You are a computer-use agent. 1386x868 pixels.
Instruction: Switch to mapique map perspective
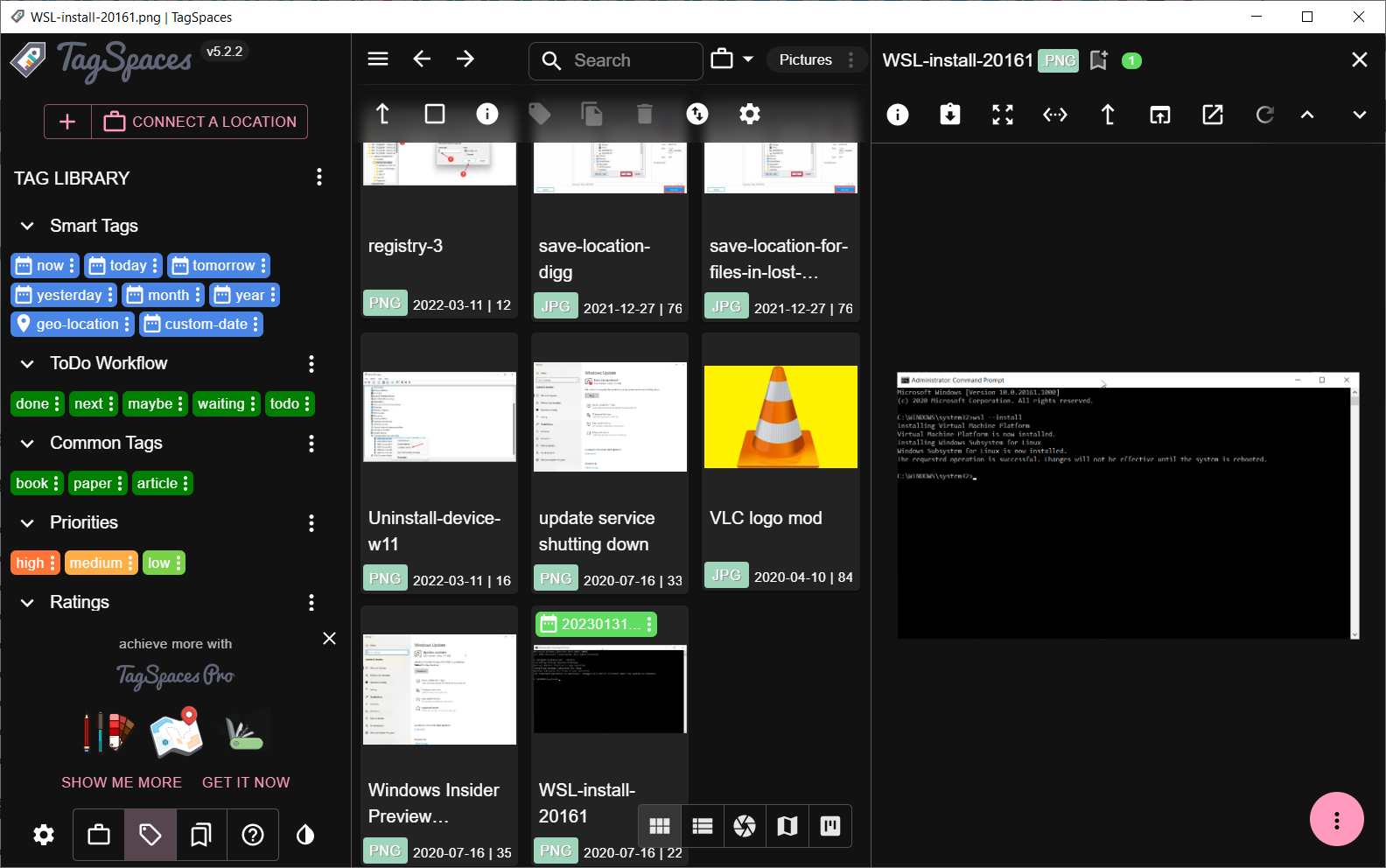coord(787,826)
